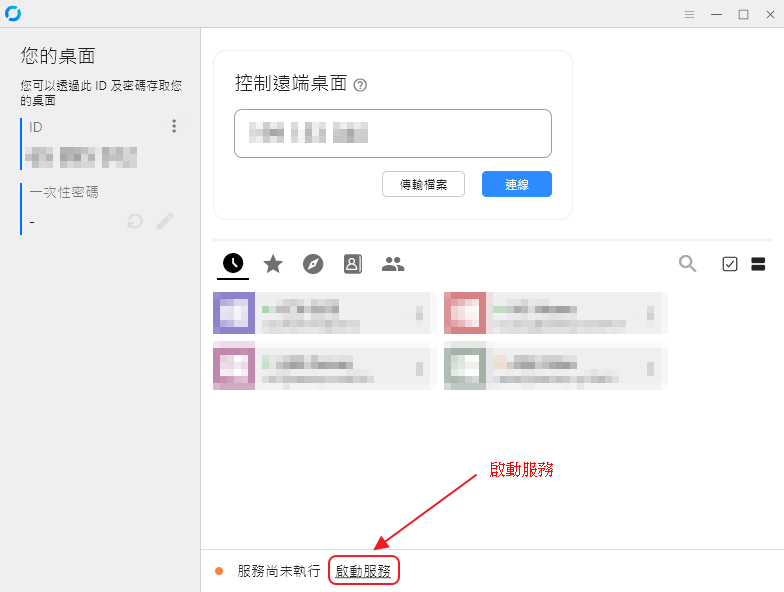Click the 啟動服務 link
The height and width of the screenshot is (592, 784).
coord(363,571)
